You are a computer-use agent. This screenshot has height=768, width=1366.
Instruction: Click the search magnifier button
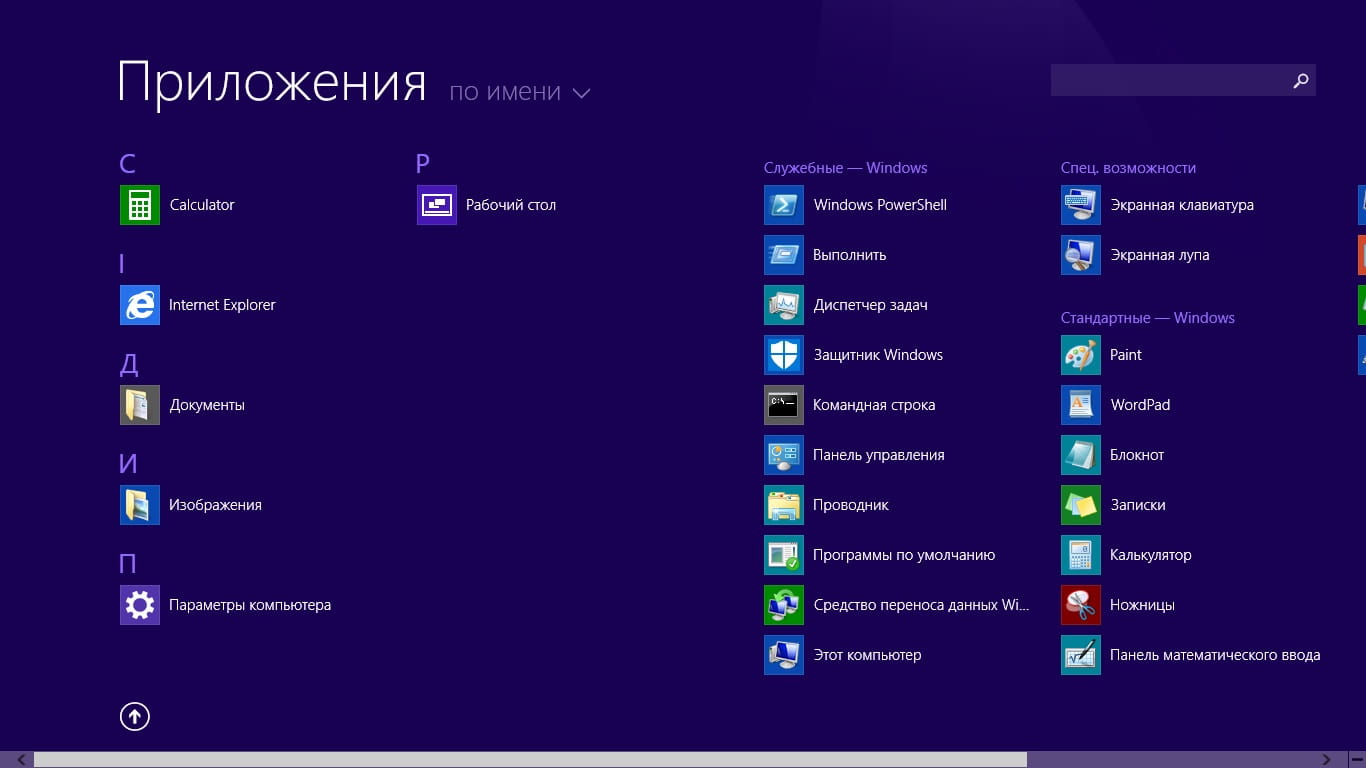[1301, 81]
